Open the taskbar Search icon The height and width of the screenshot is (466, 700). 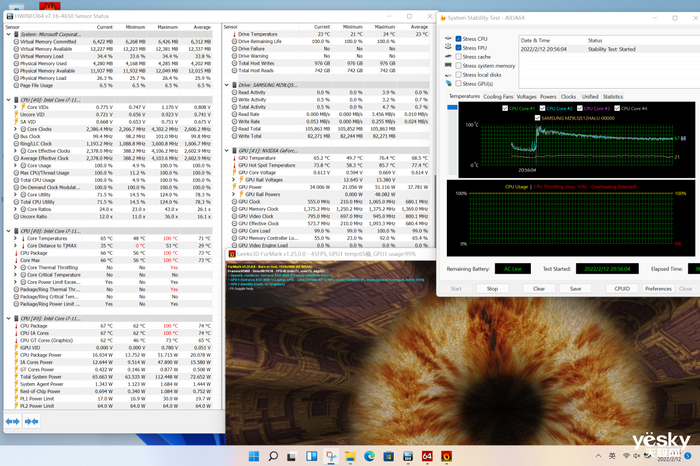pos(273,456)
